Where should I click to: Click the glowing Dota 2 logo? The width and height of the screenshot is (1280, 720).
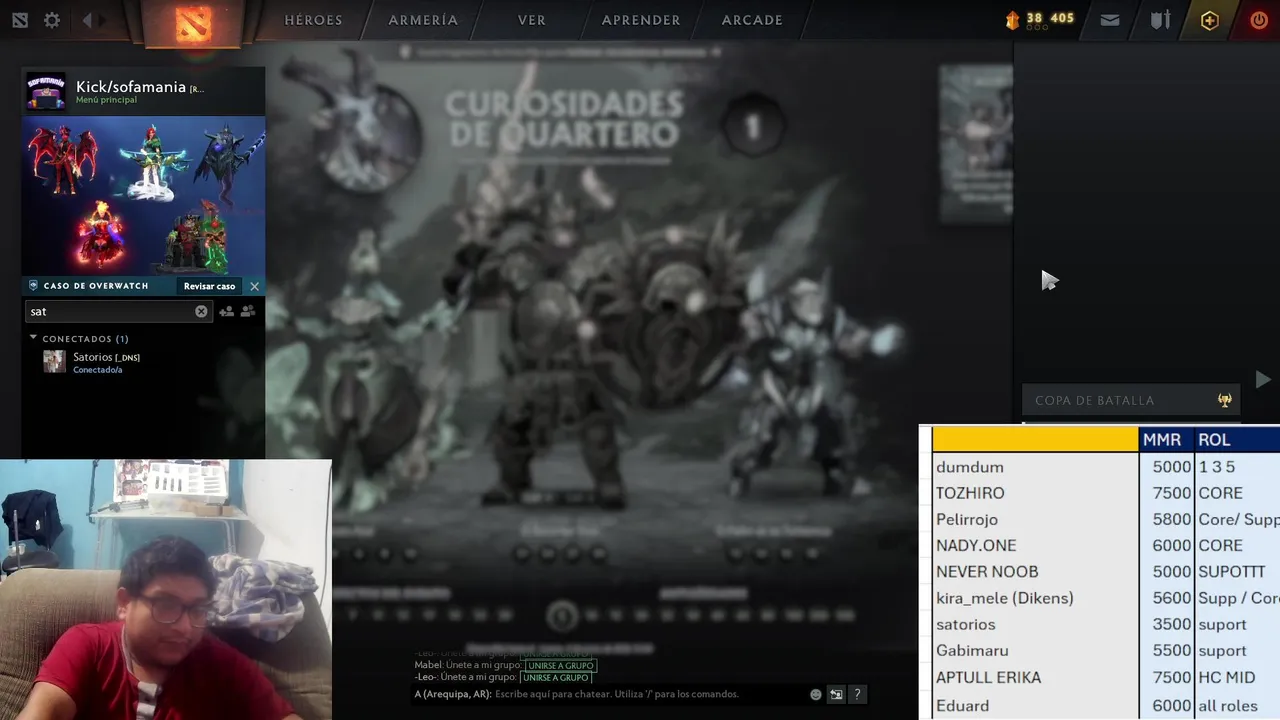click(x=193, y=23)
